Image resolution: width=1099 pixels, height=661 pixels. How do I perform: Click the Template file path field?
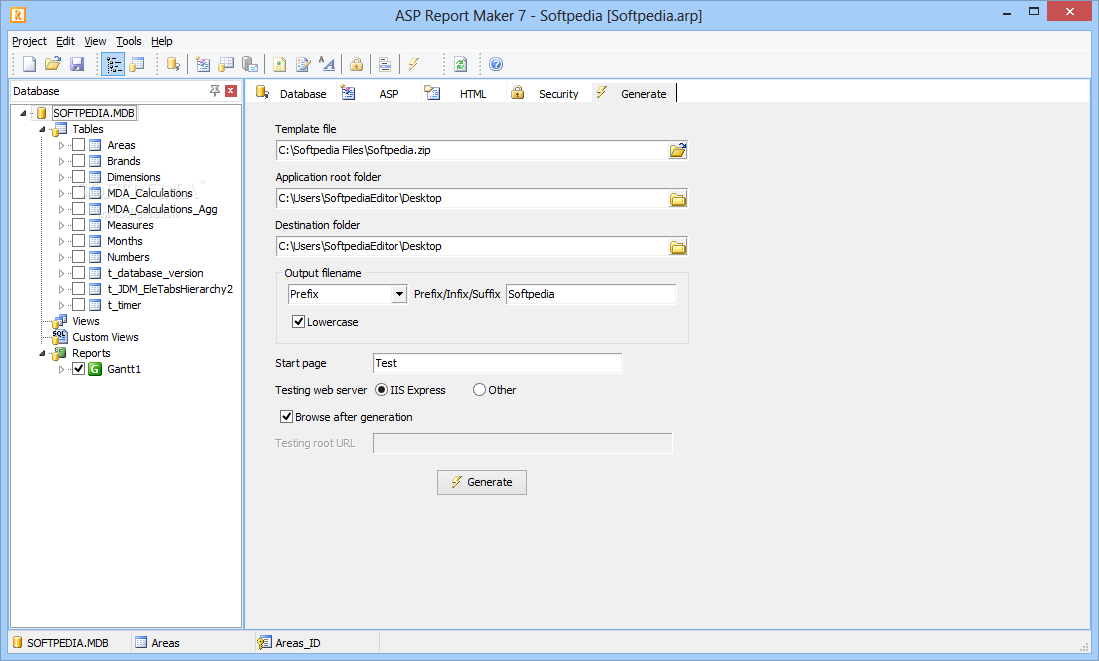click(x=472, y=150)
